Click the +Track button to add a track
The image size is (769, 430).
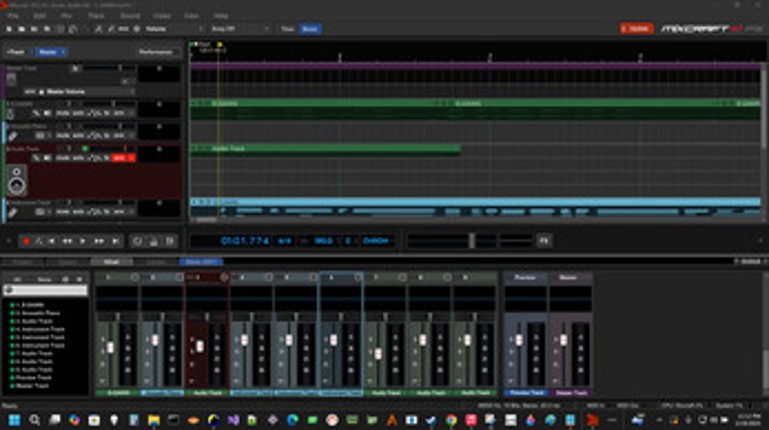(x=16, y=51)
